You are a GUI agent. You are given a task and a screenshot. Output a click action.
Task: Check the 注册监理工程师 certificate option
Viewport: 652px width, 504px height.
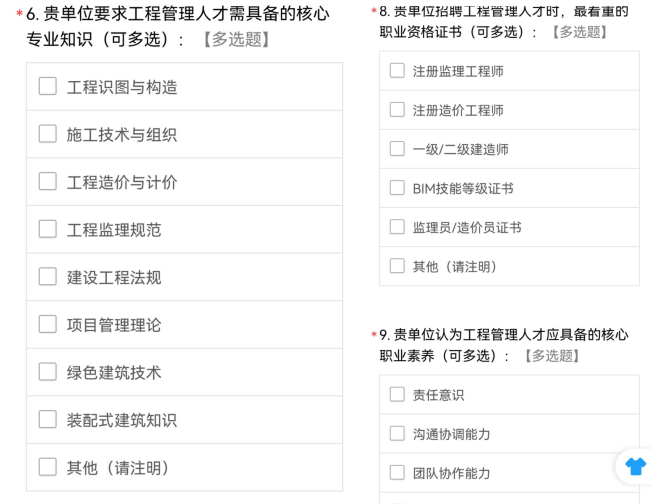coord(397,71)
